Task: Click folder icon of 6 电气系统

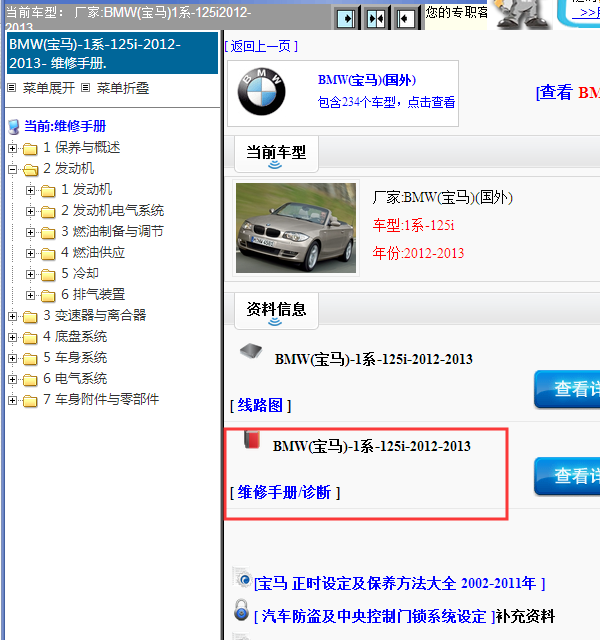Action: [30, 380]
